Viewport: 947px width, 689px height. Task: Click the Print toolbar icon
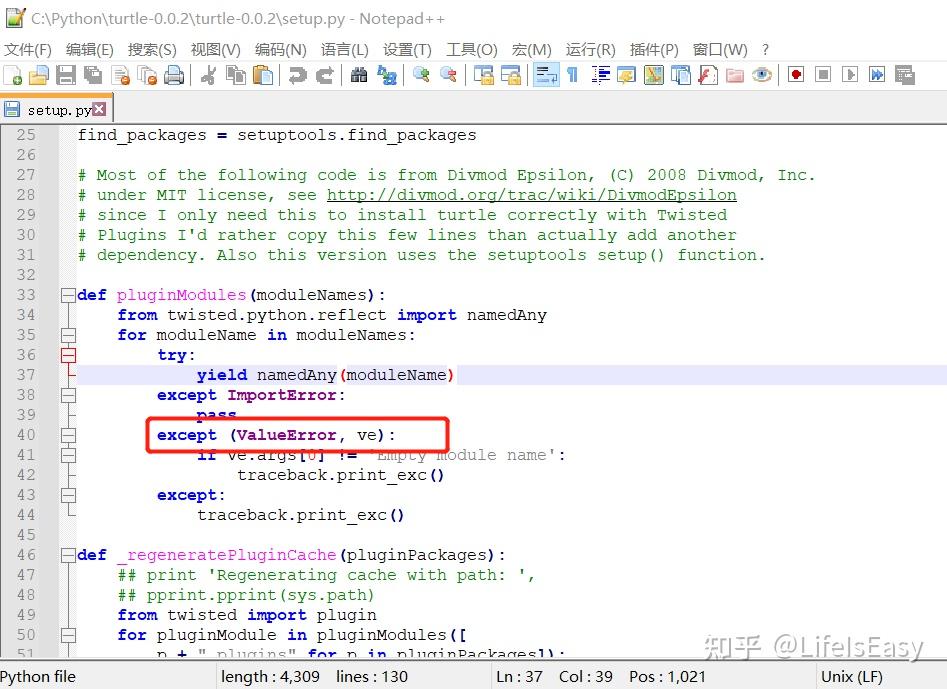pyautogui.click(x=174, y=75)
